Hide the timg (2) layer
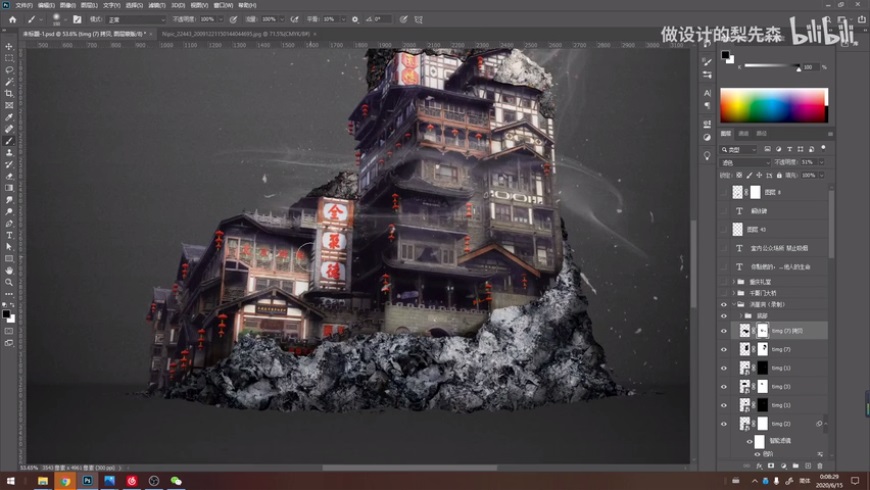The width and height of the screenshot is (870, 490). coord(724,424)
